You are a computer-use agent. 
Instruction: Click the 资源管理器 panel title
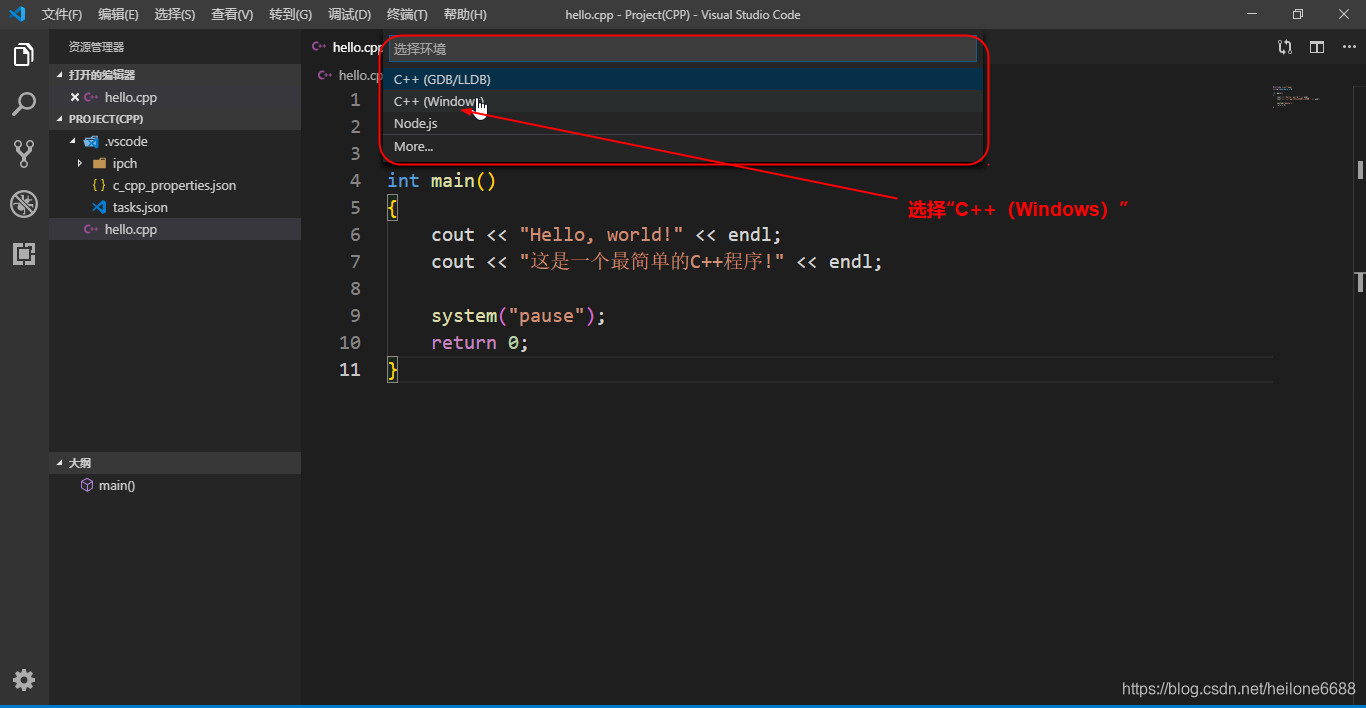point(96,47)
